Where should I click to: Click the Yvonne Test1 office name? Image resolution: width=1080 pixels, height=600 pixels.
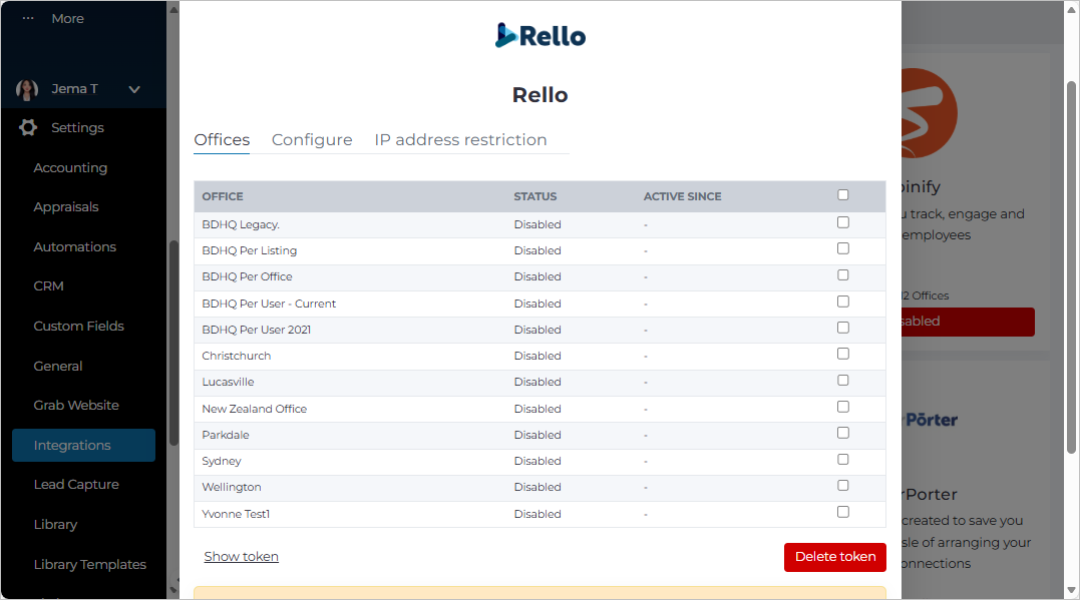pos(236,514)
